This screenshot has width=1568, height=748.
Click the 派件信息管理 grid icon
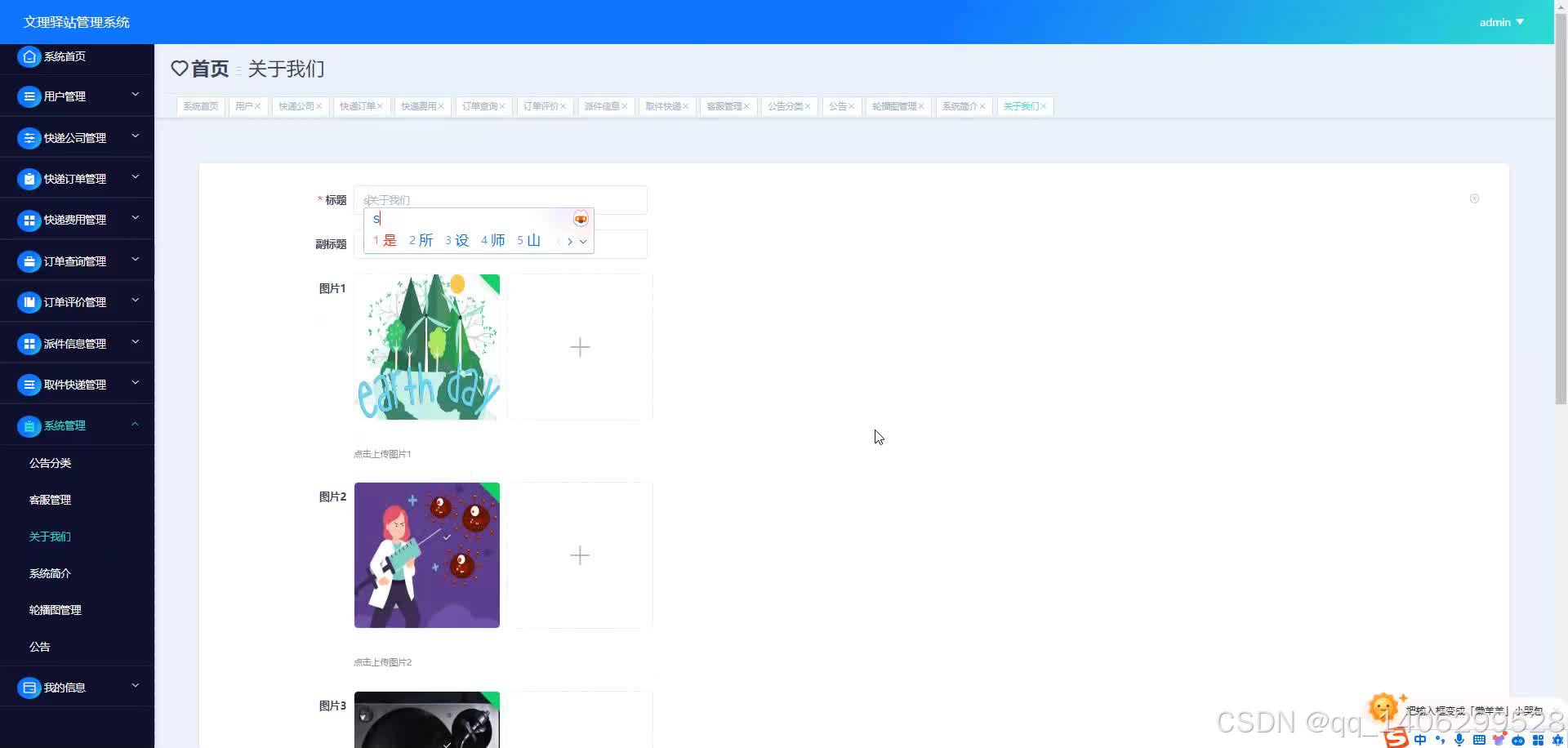click(x=29, y=344)
